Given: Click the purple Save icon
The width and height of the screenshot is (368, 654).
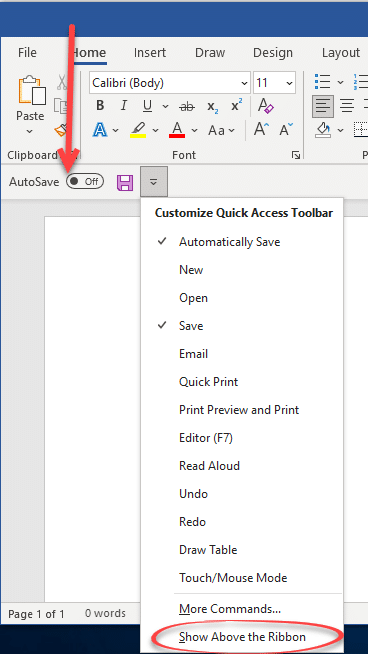Looking at the screenshot, I should tap(125, 182).
